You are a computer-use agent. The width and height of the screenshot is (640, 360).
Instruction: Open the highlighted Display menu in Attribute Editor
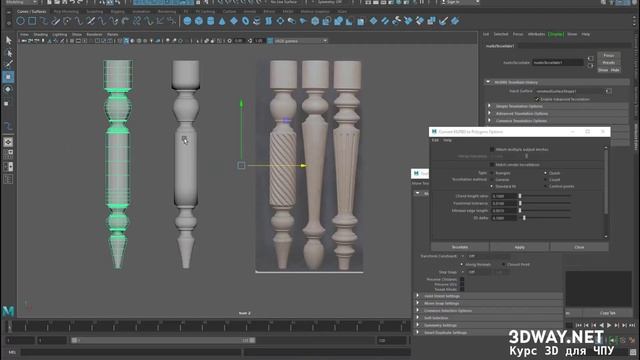pos(556,34)
